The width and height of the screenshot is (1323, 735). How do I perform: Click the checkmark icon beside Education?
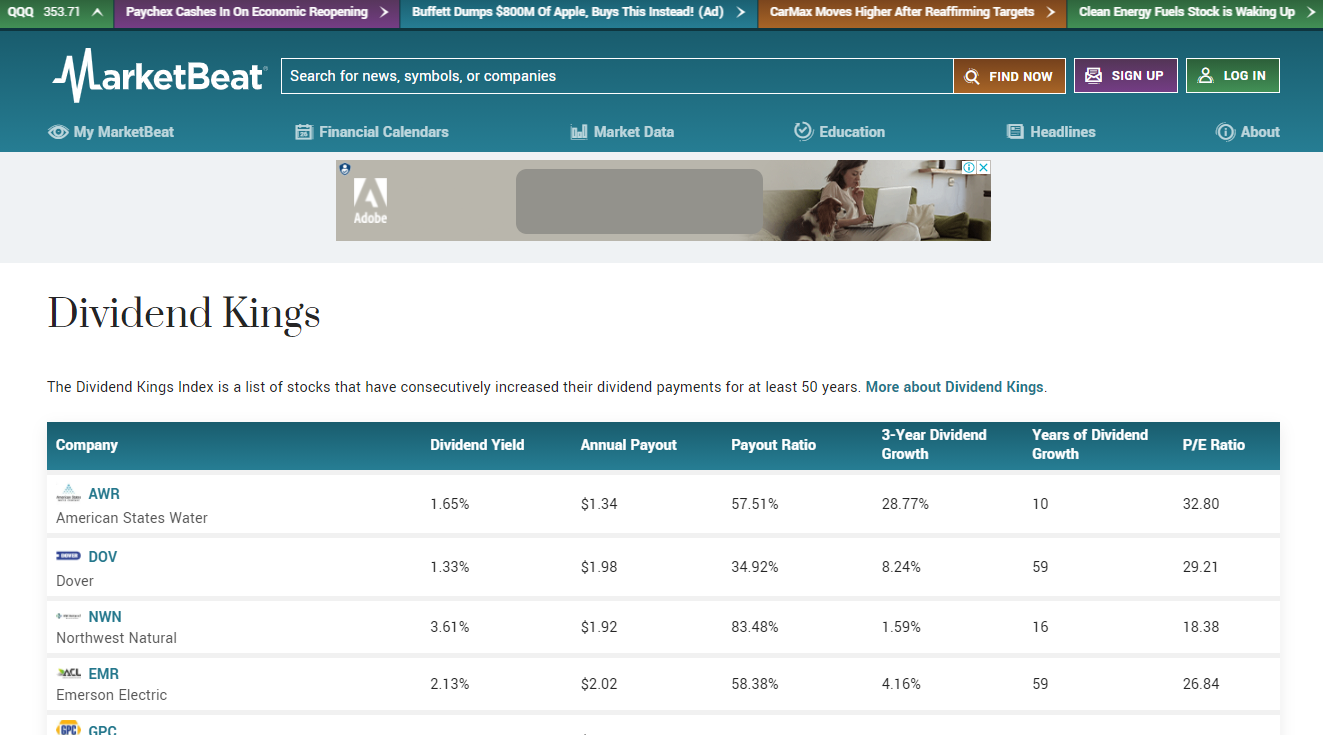pyautogui.click(x=803, y=131)
